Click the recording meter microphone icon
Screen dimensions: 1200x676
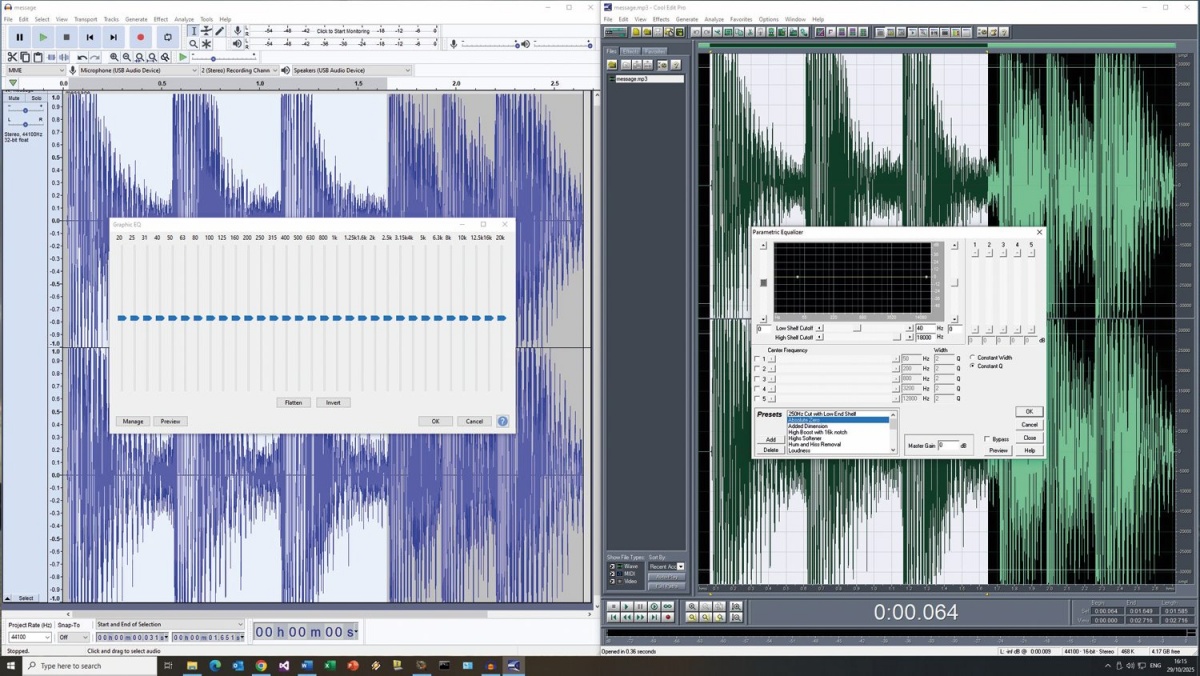[237, 31]
